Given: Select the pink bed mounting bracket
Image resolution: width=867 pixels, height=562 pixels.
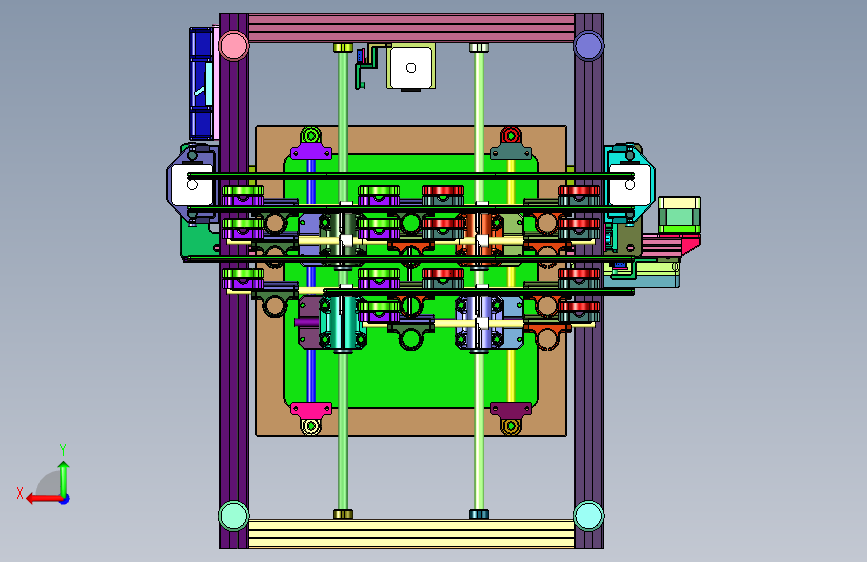Looking at the screenshot, I should (x=311, y=410).
